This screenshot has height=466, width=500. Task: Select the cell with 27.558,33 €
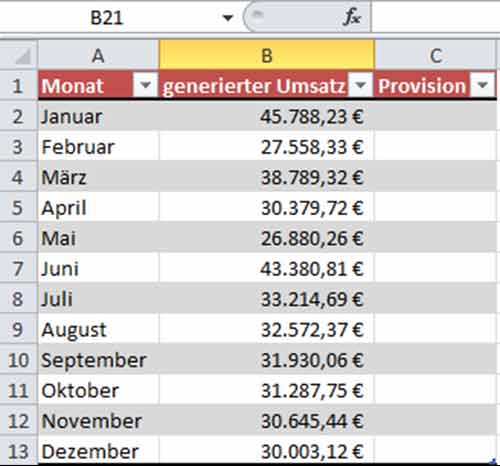(267, 147)
